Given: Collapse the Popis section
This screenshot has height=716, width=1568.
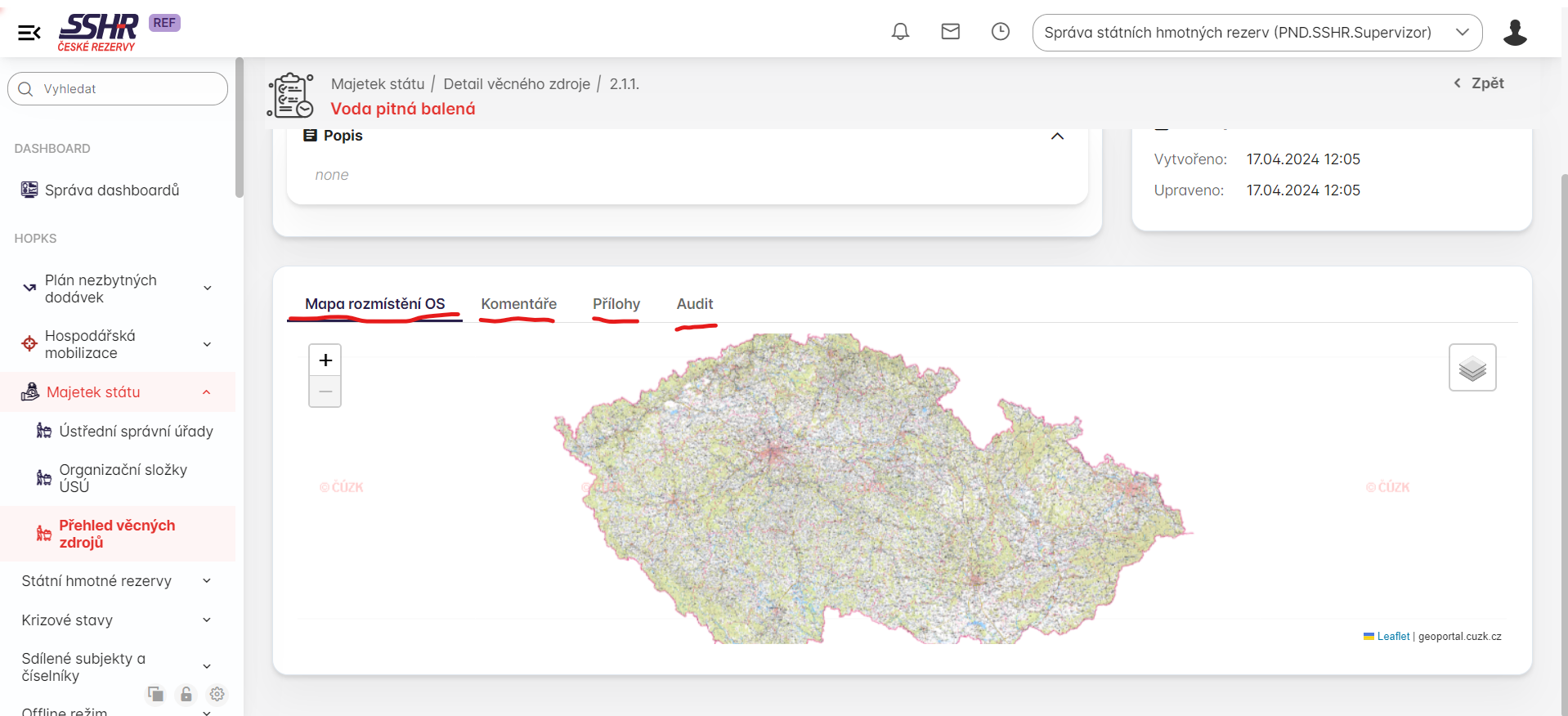Looking at the screenshot, I should [x=1057, y=136].
